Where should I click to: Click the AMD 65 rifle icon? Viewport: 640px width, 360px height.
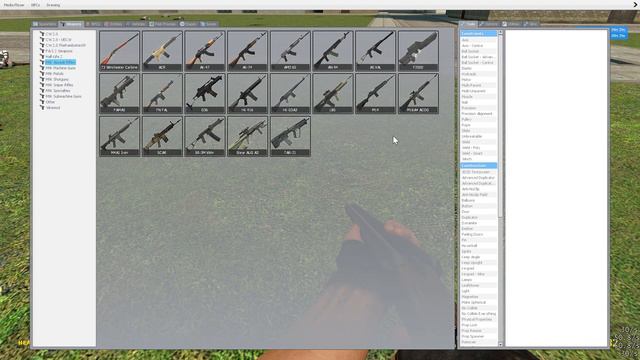[290, 51]
